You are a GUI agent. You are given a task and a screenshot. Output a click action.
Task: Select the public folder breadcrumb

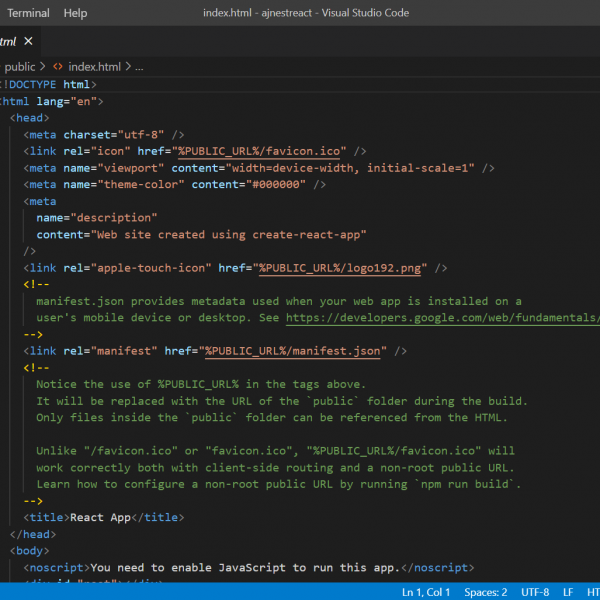[20, 67]
